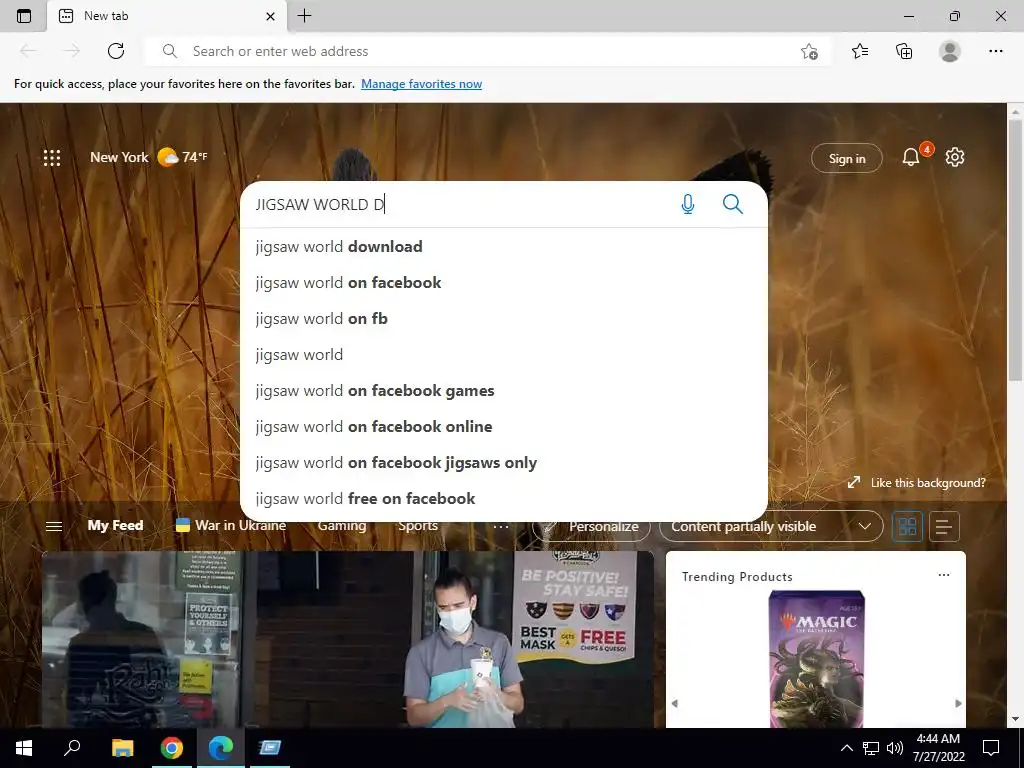Screen dimensions: 1024x768
Task: Open the Gaming feed tab
Action: 342,526
